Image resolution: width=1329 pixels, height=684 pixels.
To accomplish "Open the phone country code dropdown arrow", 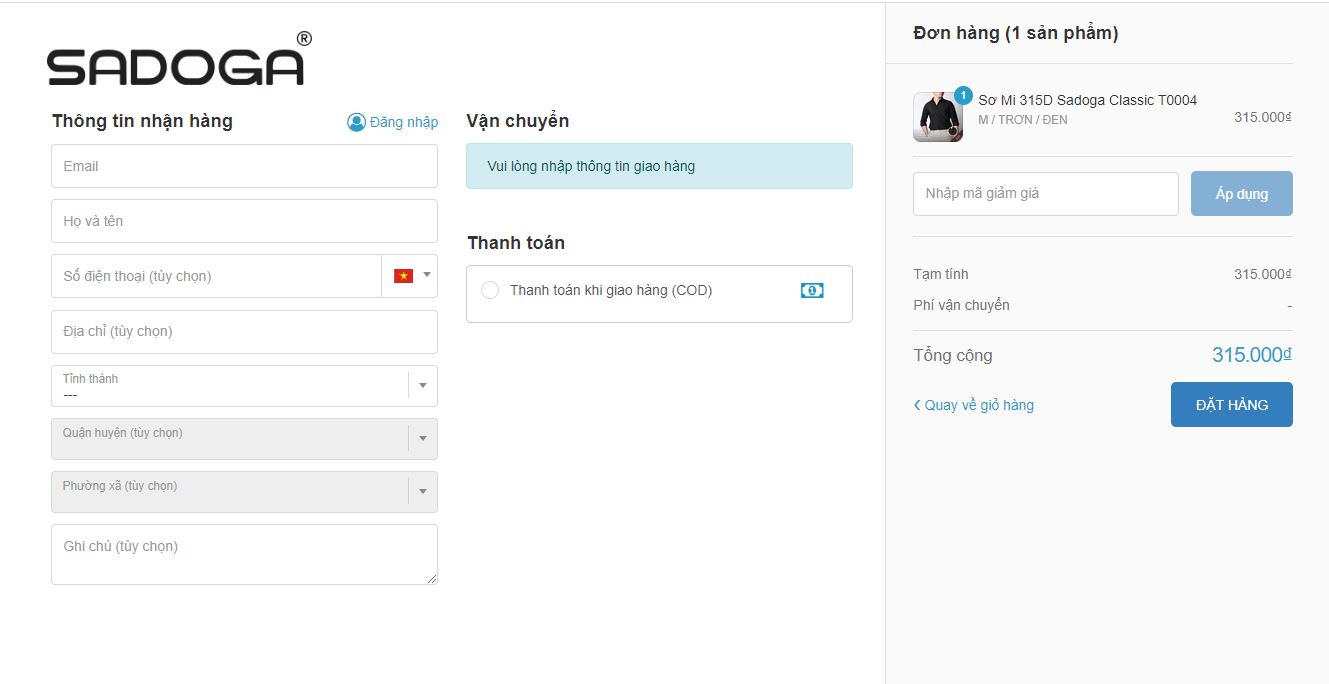I will tap(427, 275).
